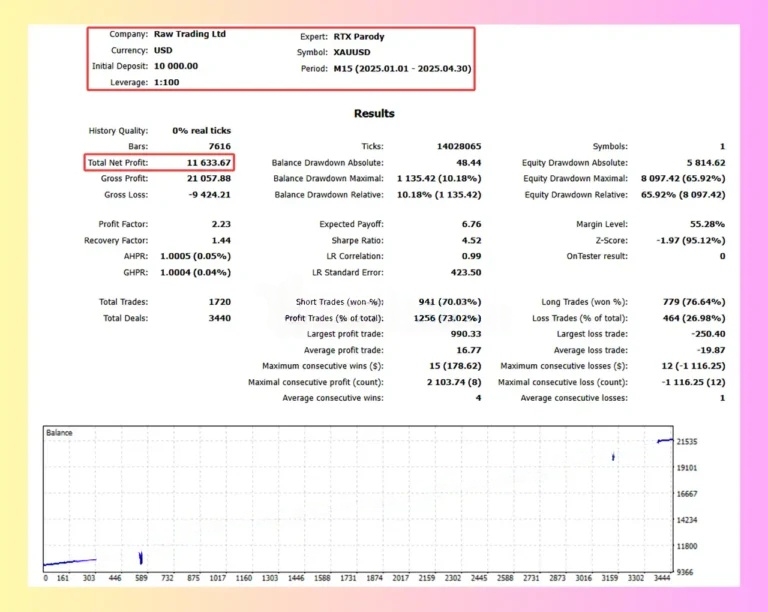Viewport: 768px width, 612px height.
Task: Select the Gross Loss value -9 424.21
Action: point(210,194)
